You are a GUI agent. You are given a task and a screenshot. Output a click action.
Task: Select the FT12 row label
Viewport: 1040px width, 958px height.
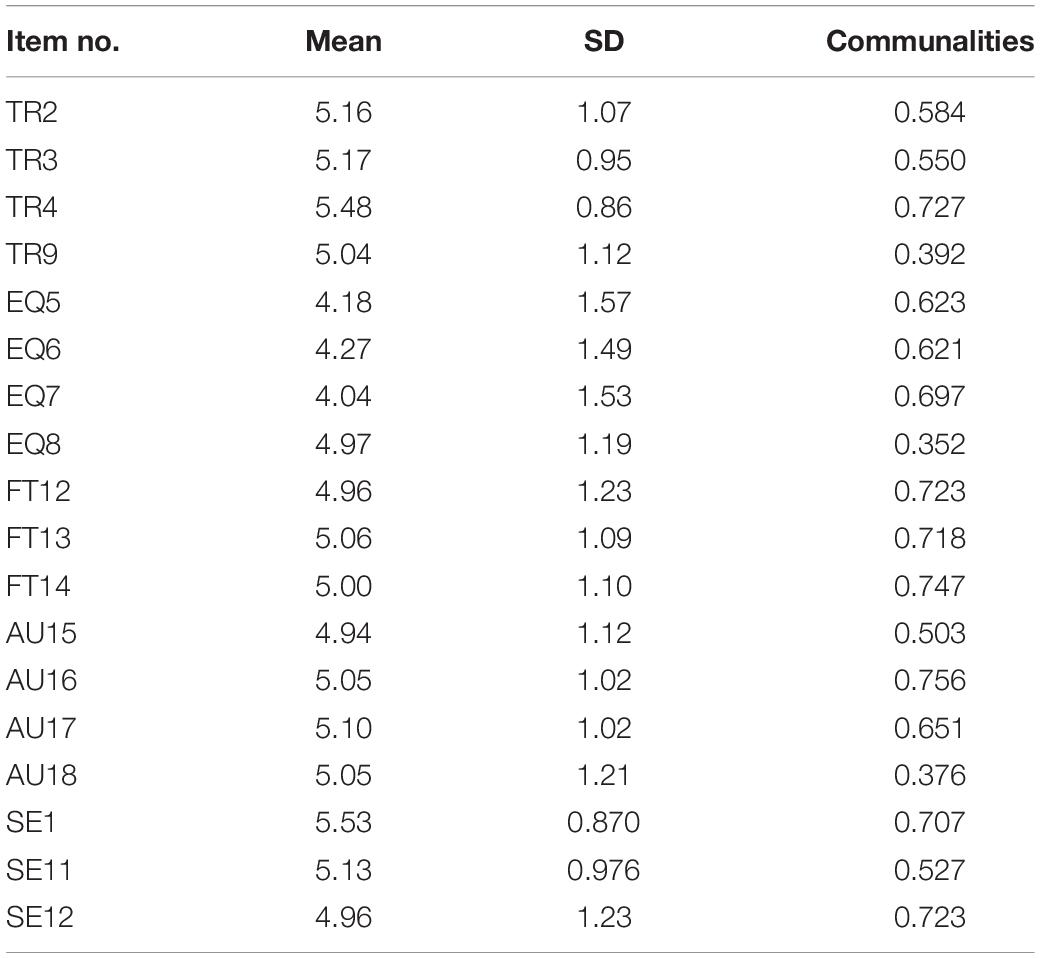38,491
